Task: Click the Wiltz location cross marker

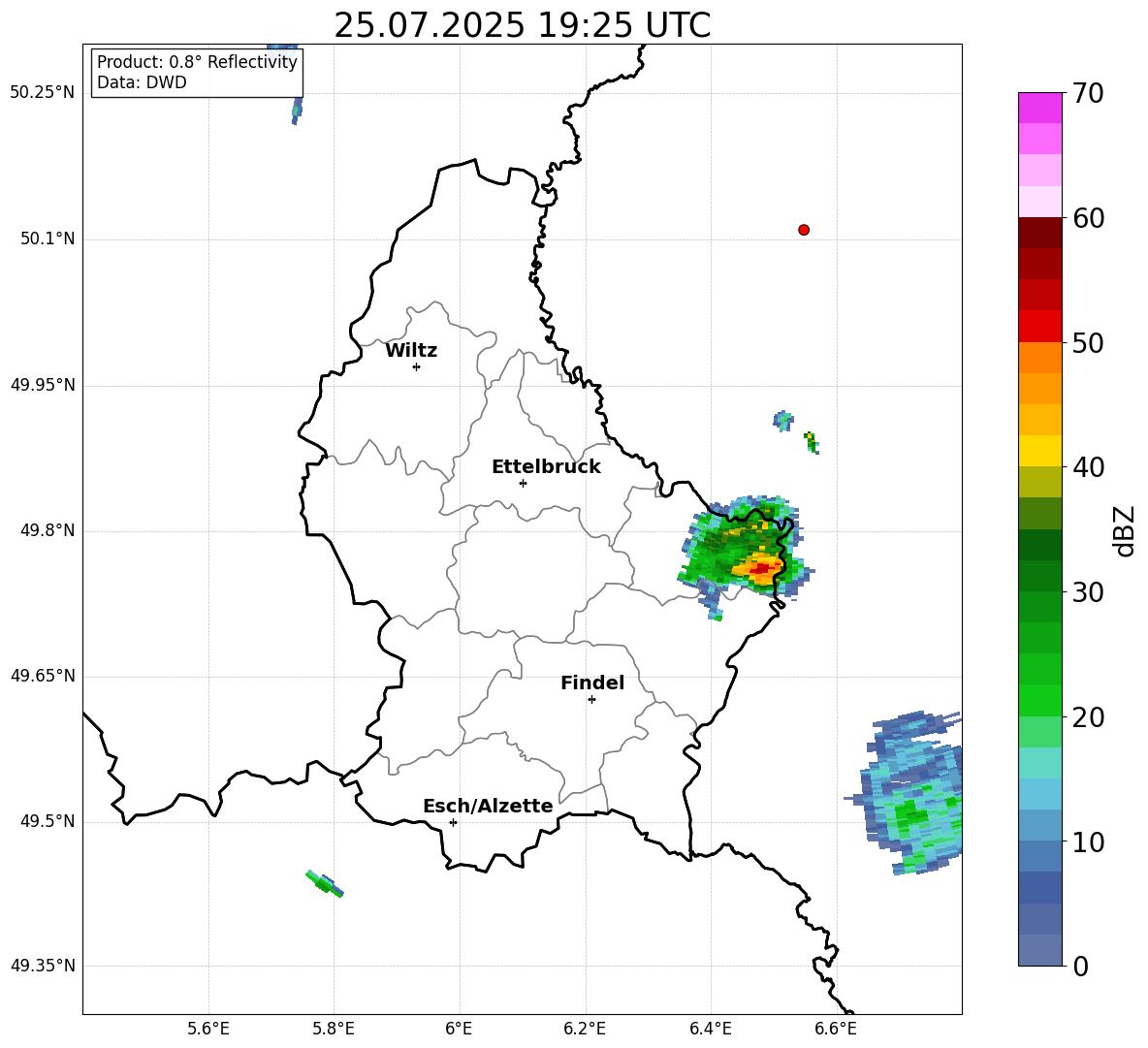Action: pyautogui.click(x=417, y=366)
